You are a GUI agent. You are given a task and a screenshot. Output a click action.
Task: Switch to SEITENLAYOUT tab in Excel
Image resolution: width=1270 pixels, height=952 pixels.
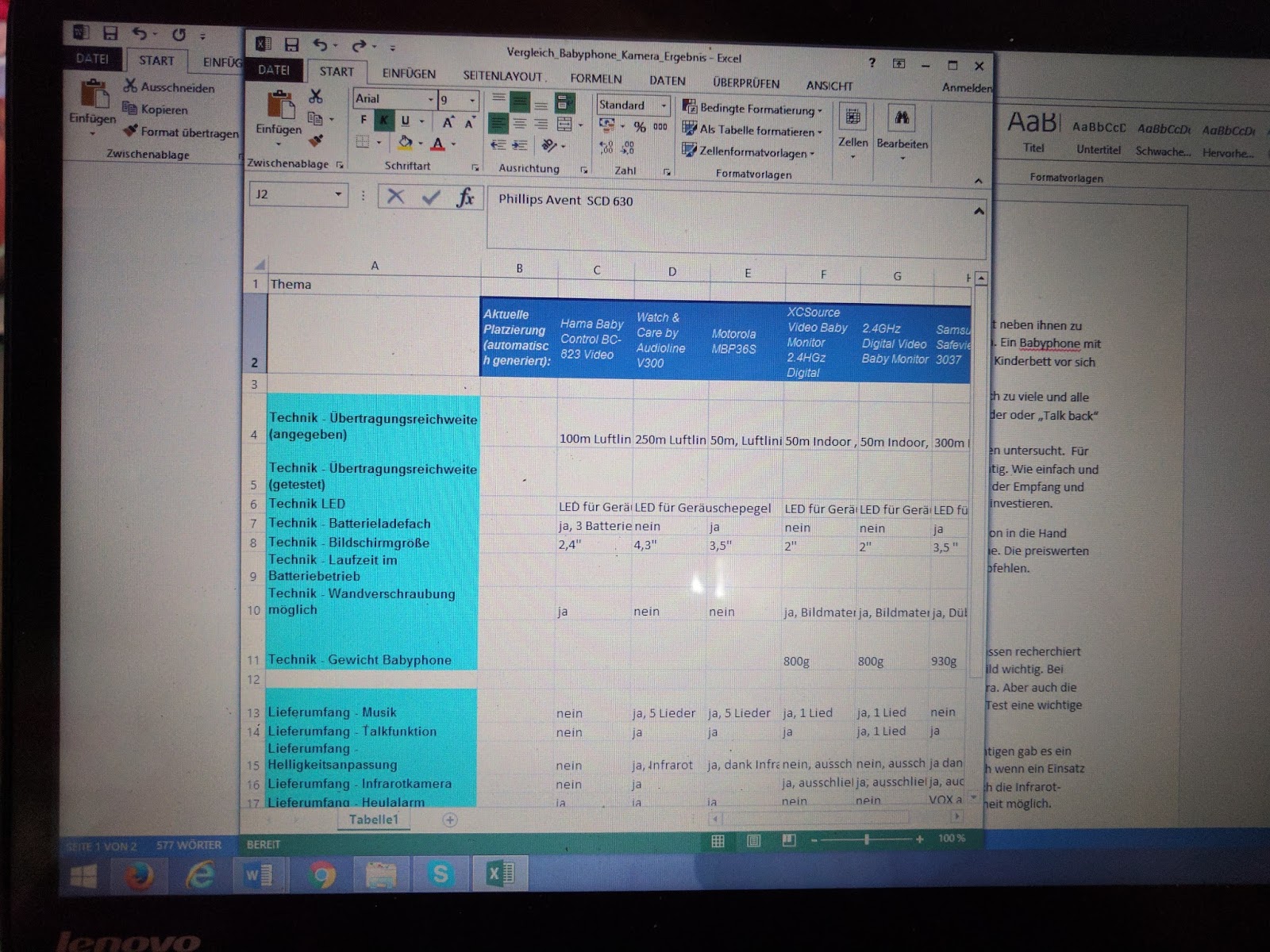pos(503,76)
